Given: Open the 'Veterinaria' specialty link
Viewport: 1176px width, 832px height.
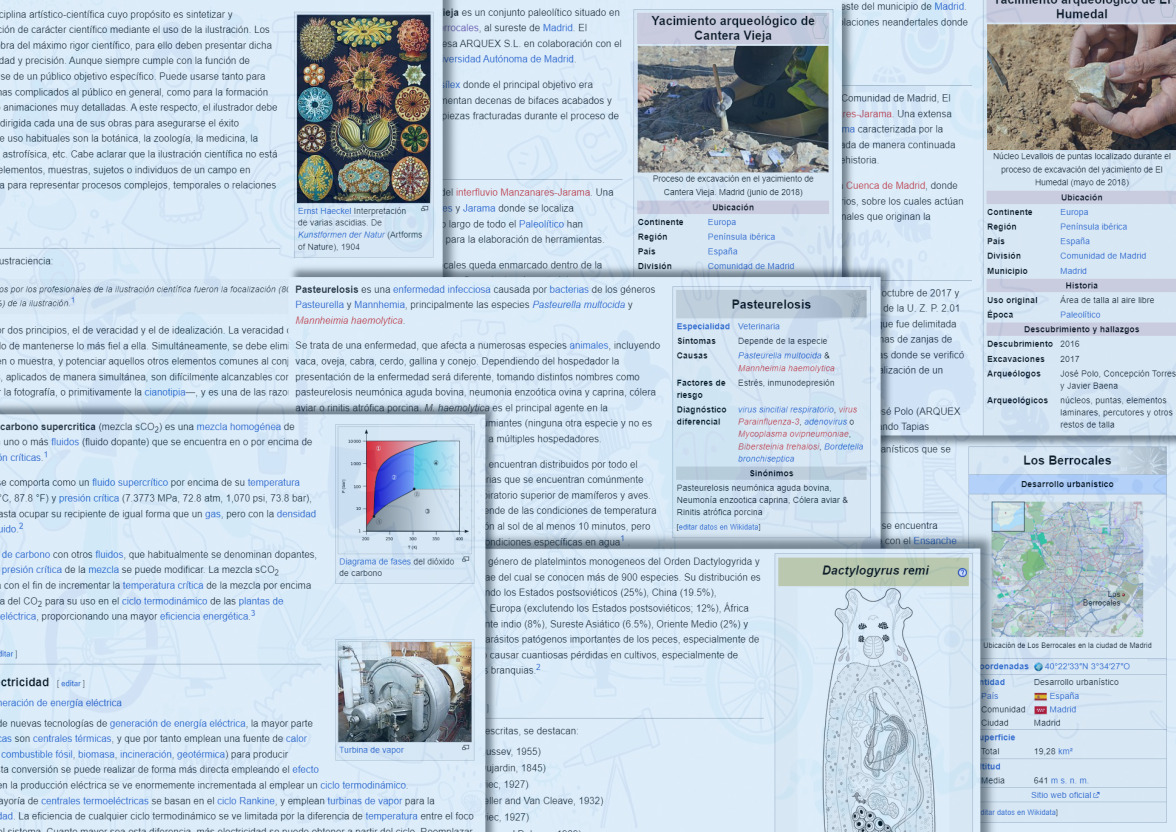Looking at the screenshot, I should (x=759, y=326).
